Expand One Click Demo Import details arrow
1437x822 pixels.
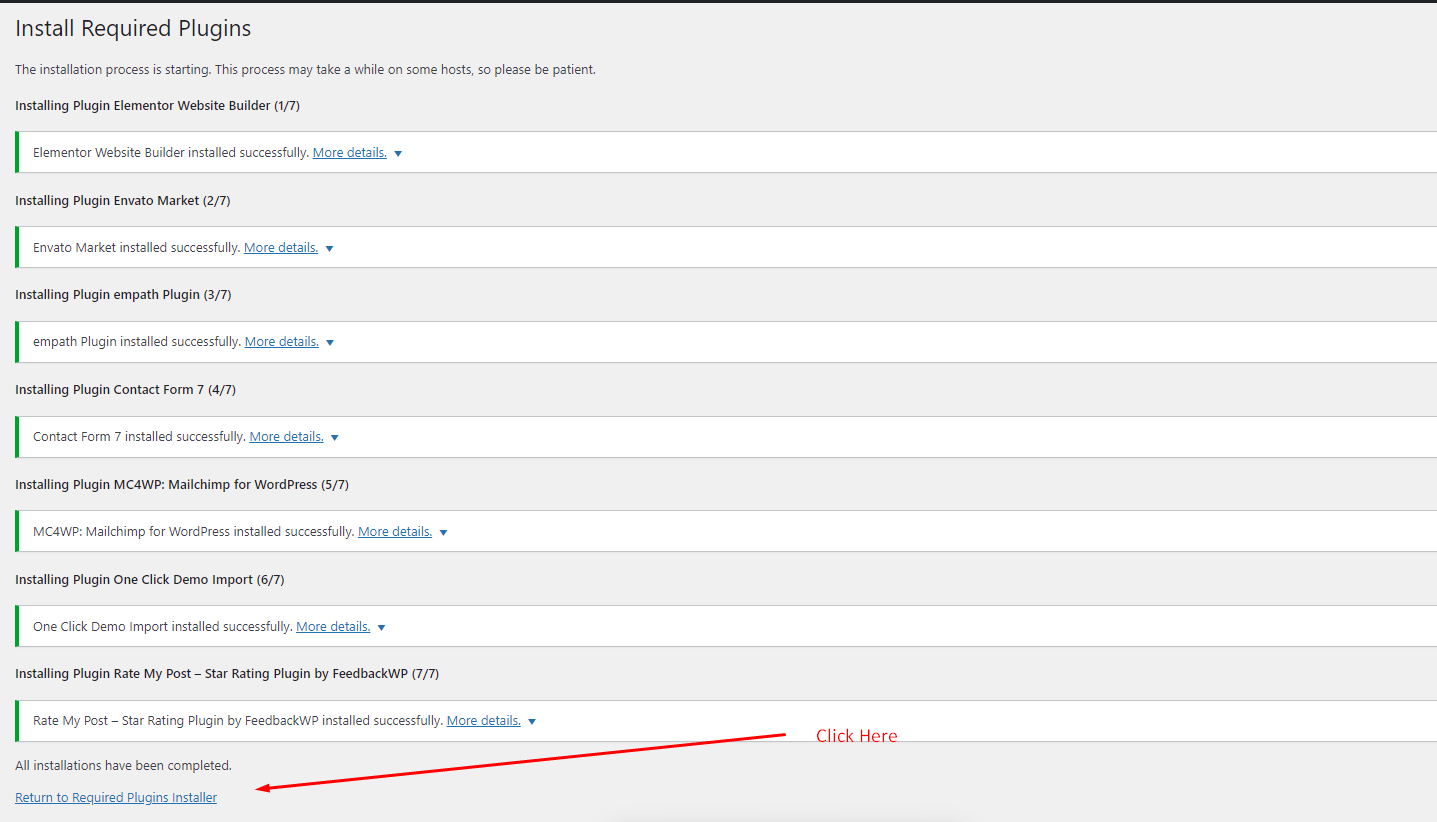(x=381, y=628)
